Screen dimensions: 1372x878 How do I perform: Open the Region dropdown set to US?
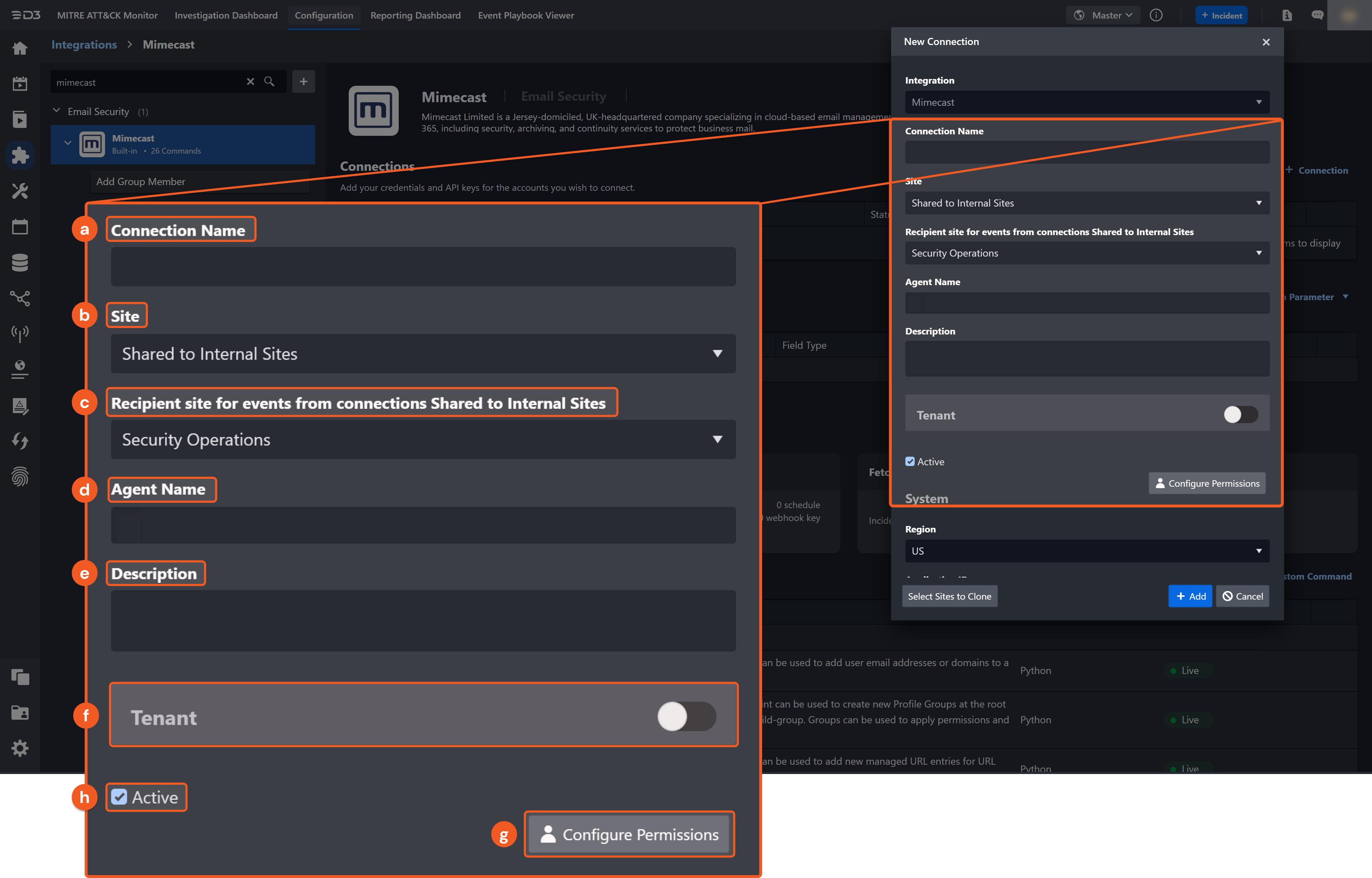click(1086, 551)
